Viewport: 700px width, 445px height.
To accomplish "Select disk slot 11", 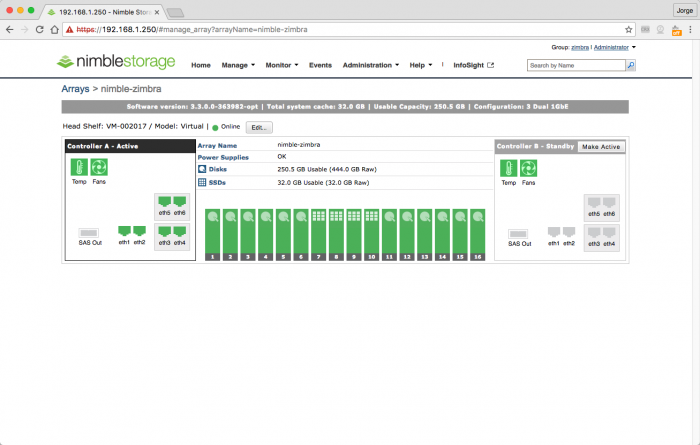I will coord(389,234).
